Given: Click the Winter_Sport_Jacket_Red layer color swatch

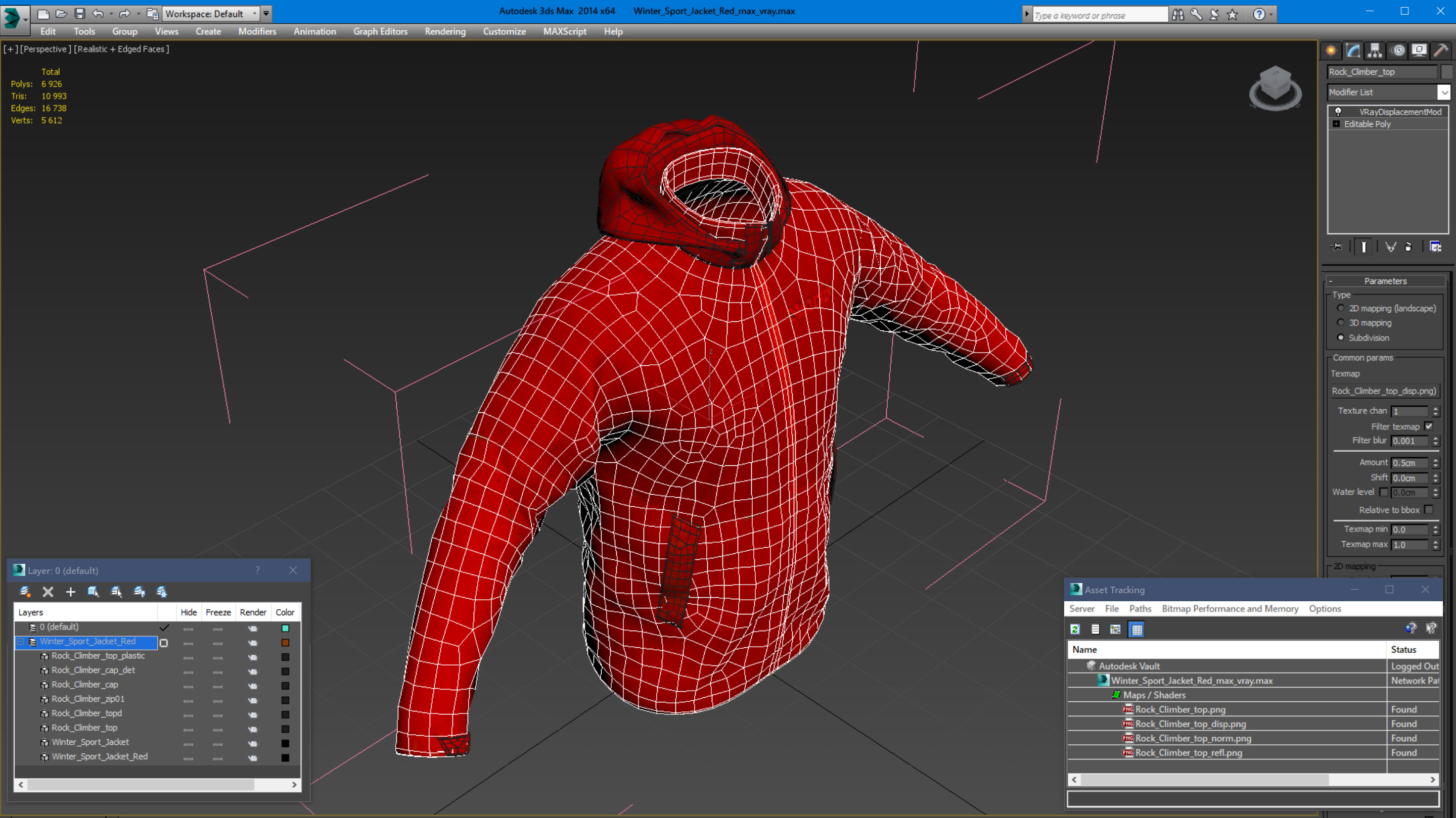Looking at the screenshot, I should click(286, 642).
